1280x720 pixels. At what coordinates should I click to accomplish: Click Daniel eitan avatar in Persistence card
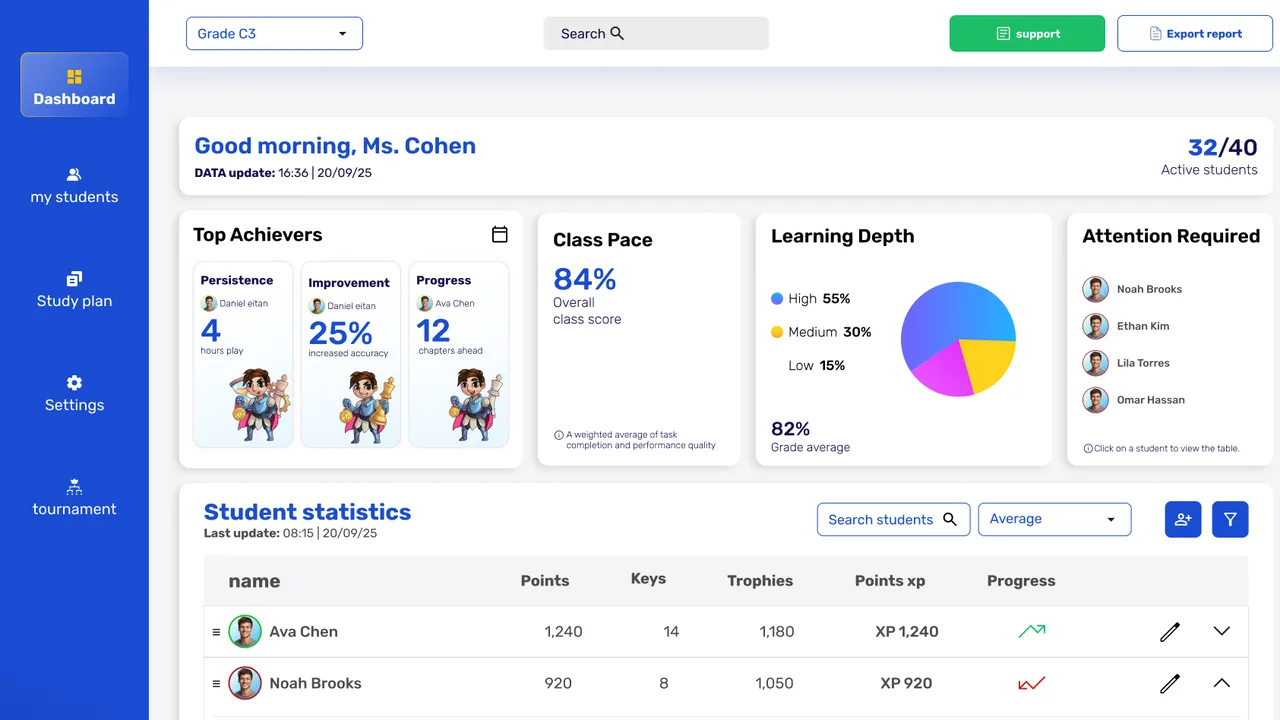pyautogui.click(x=209, y=304)
